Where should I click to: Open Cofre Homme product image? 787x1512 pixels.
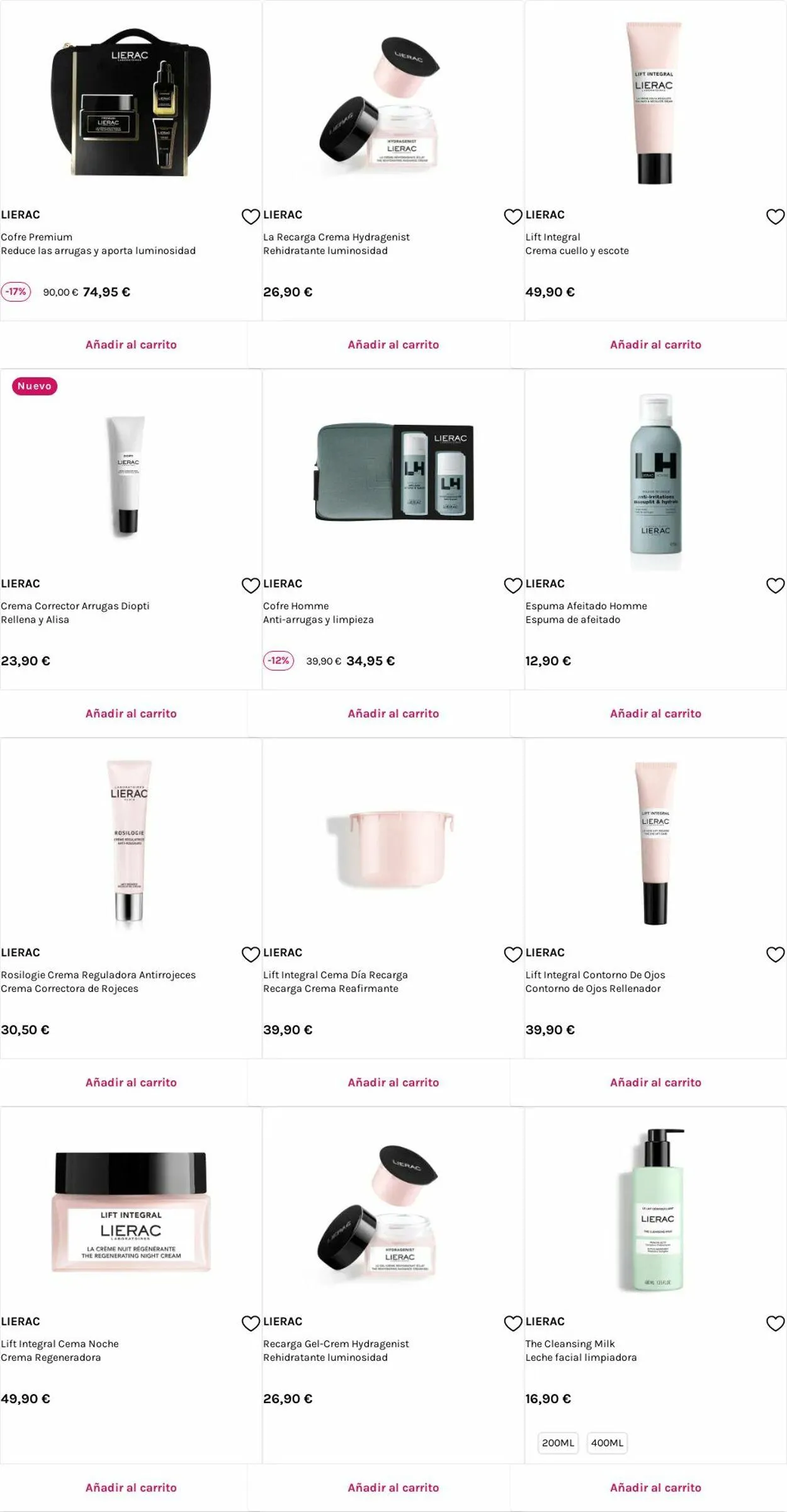pyautogui.click(x=394, y=471)
